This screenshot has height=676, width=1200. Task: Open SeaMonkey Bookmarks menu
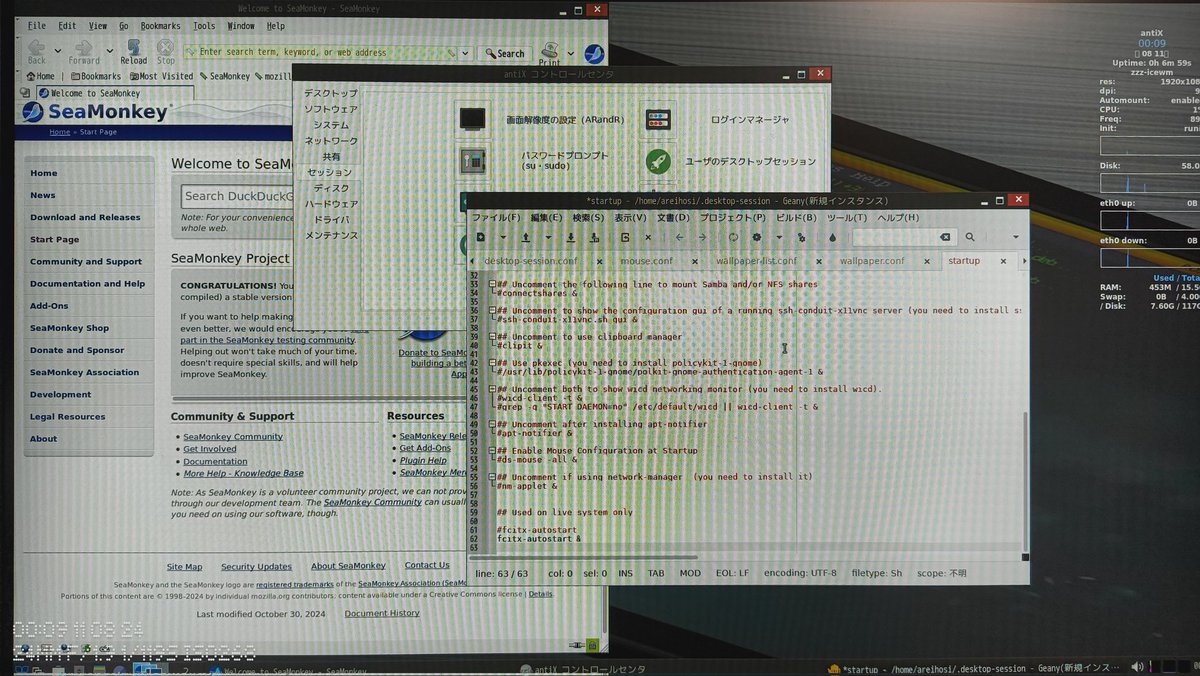(x=161, y=26)
